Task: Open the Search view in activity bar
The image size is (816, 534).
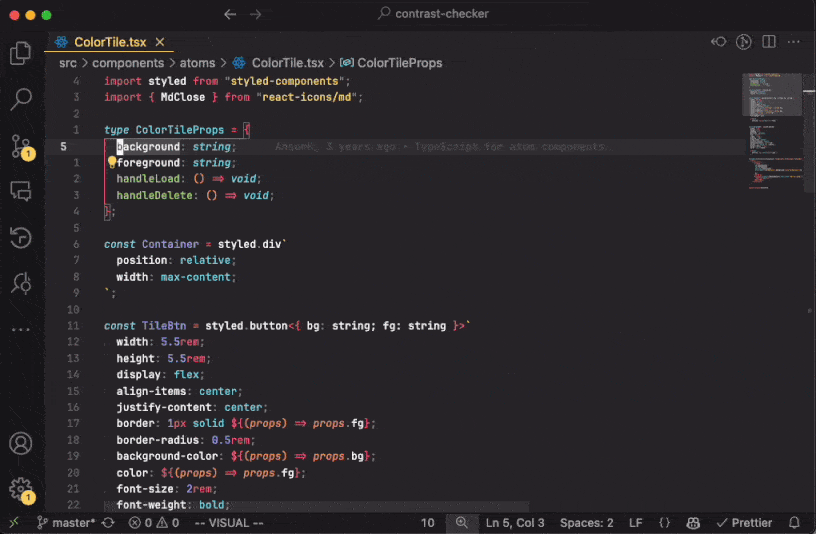Action: [21, 99]
